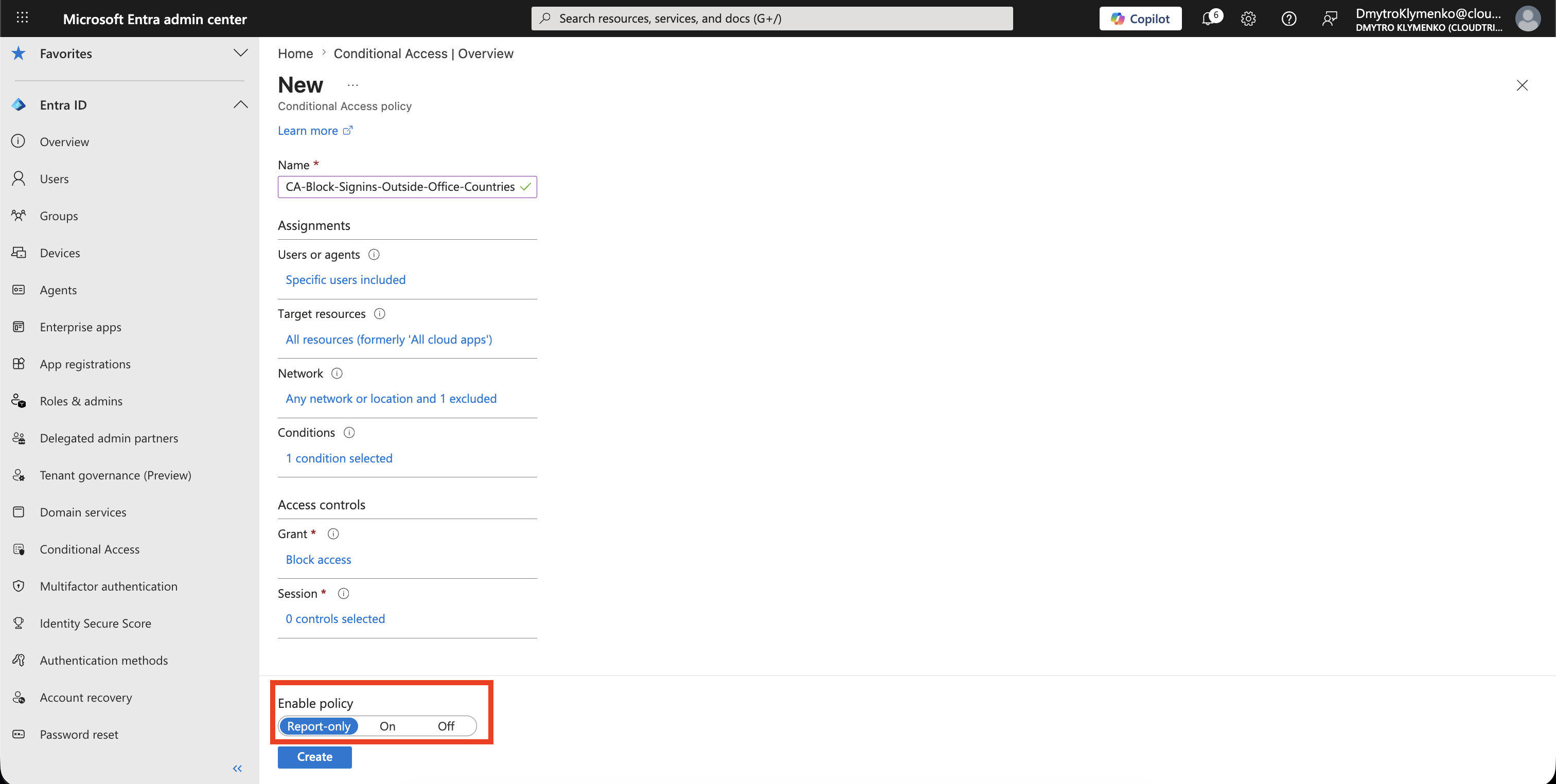Set Enable policy to Report-only
The width and height of the screenshot is (1556, 784).
pyautogui.click(x=319, y=726)
